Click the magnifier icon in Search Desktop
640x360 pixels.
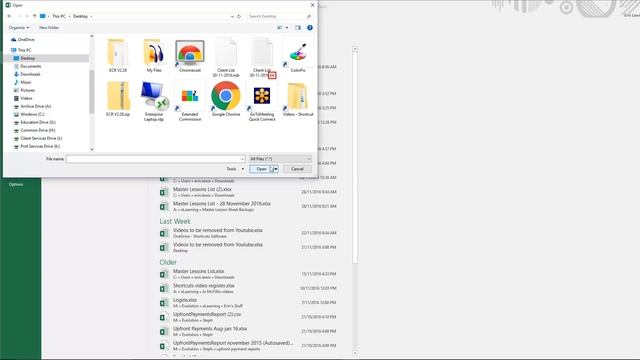coord(309,16)
